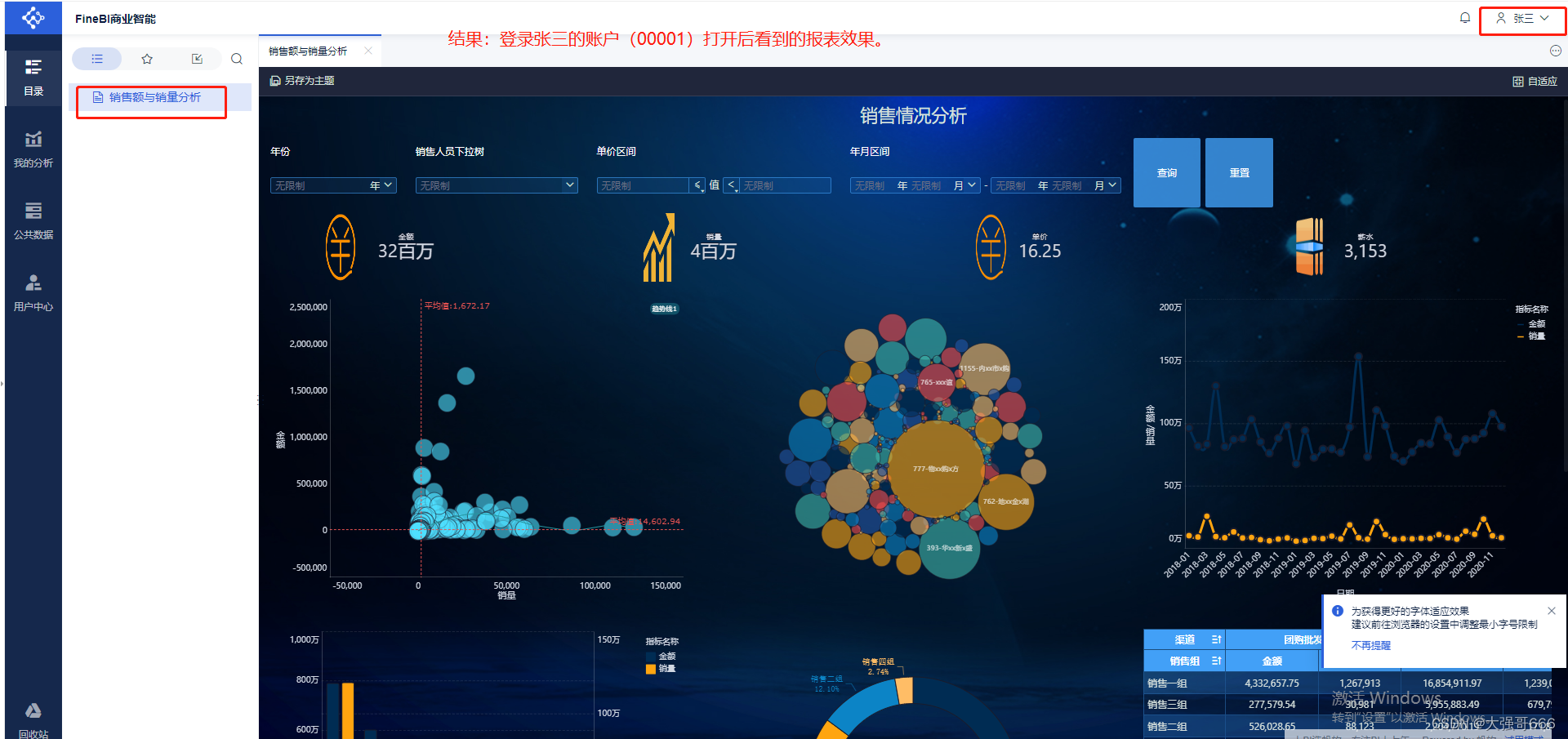The image size is (1568, 739).
Task: Open the 张三 user account menu
Action: [x=1522, y=18]
